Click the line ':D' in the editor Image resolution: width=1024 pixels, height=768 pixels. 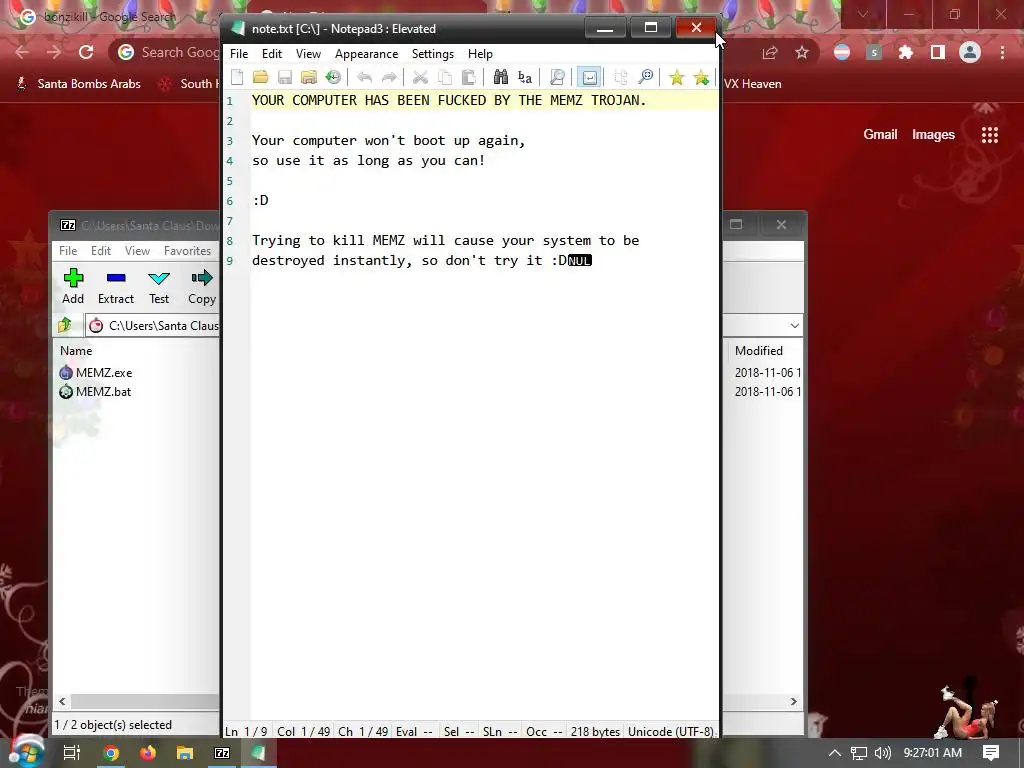(260, 200)
